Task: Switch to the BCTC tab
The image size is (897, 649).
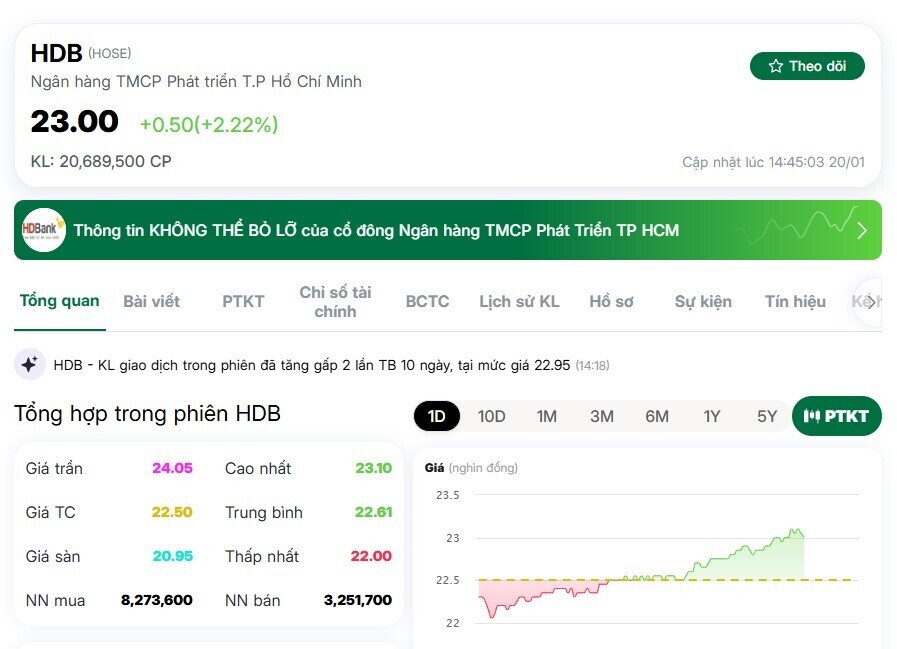Action: [427, 301]
